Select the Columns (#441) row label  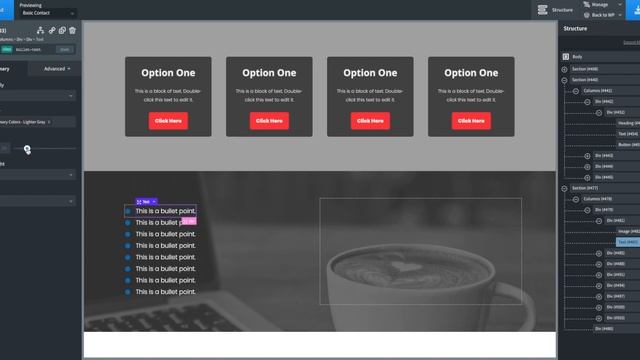[x=598, y=91]
